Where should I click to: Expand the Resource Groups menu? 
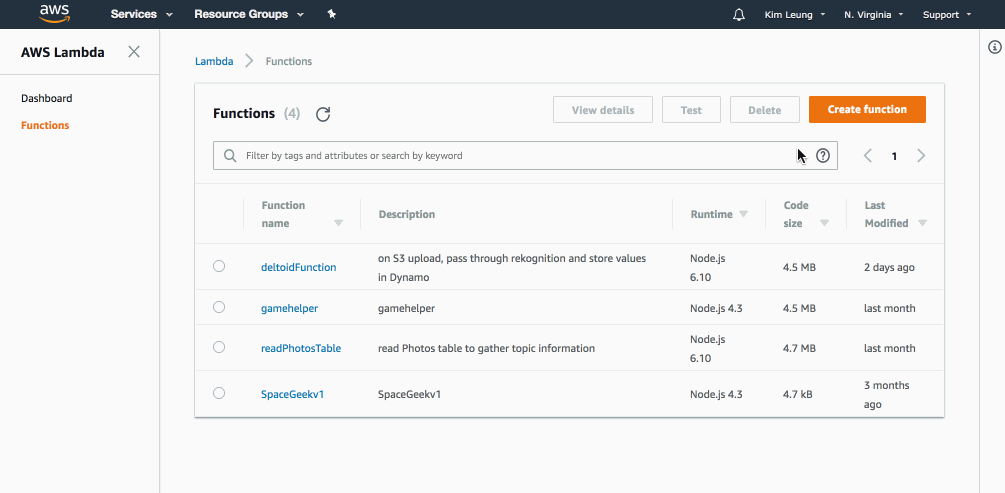pos(249,14)
